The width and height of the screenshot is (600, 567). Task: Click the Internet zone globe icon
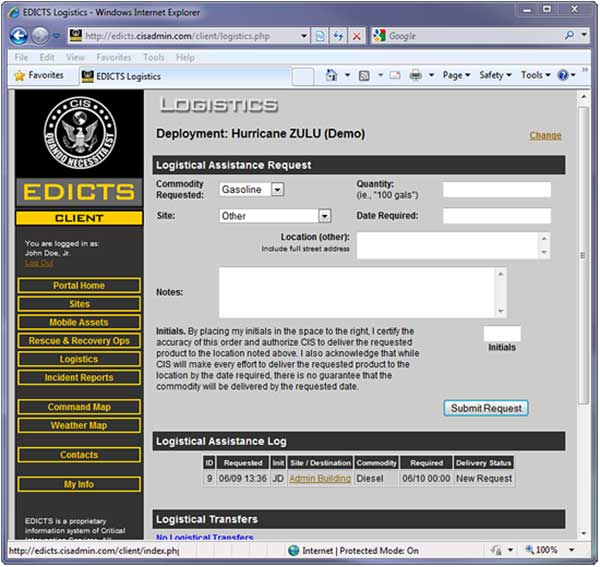click(293, 550)
